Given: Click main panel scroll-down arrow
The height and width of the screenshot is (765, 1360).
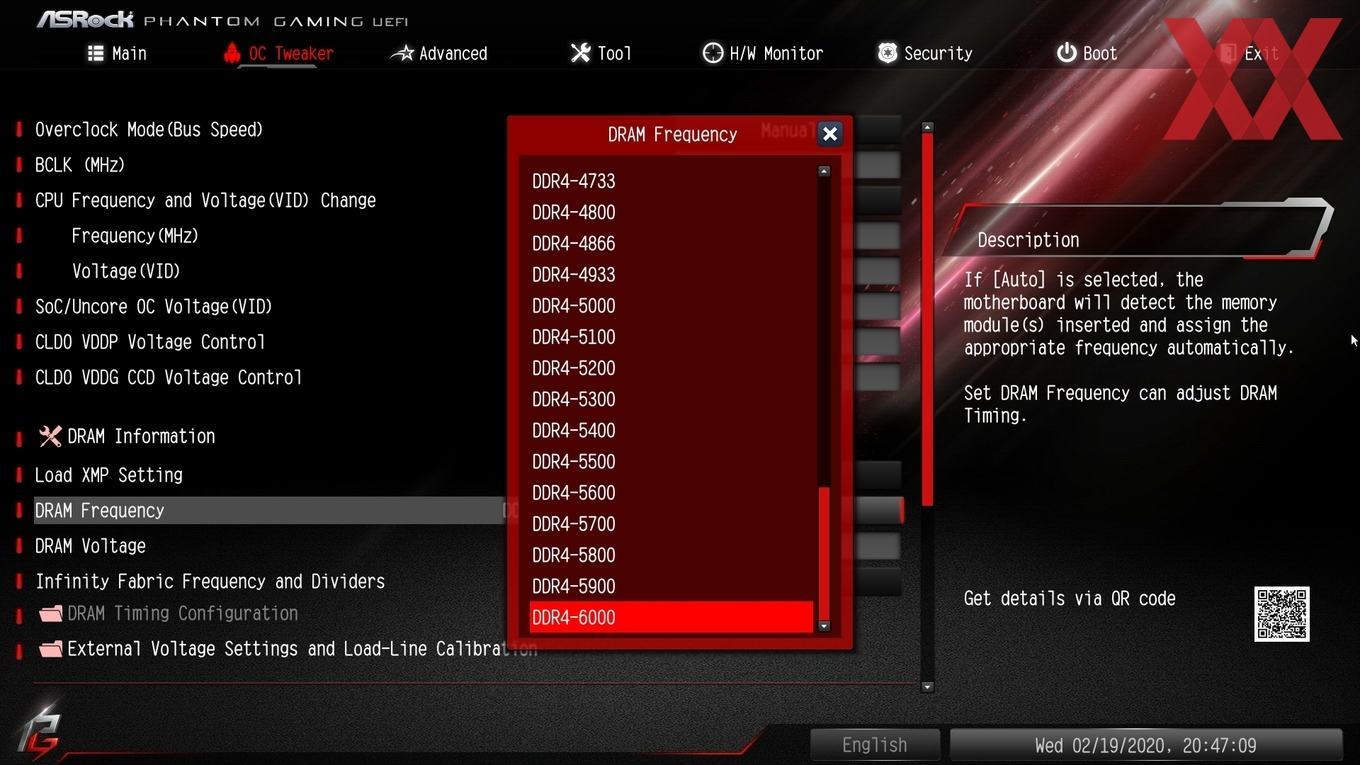Looking at the screenshot, I should coord(927,687).
